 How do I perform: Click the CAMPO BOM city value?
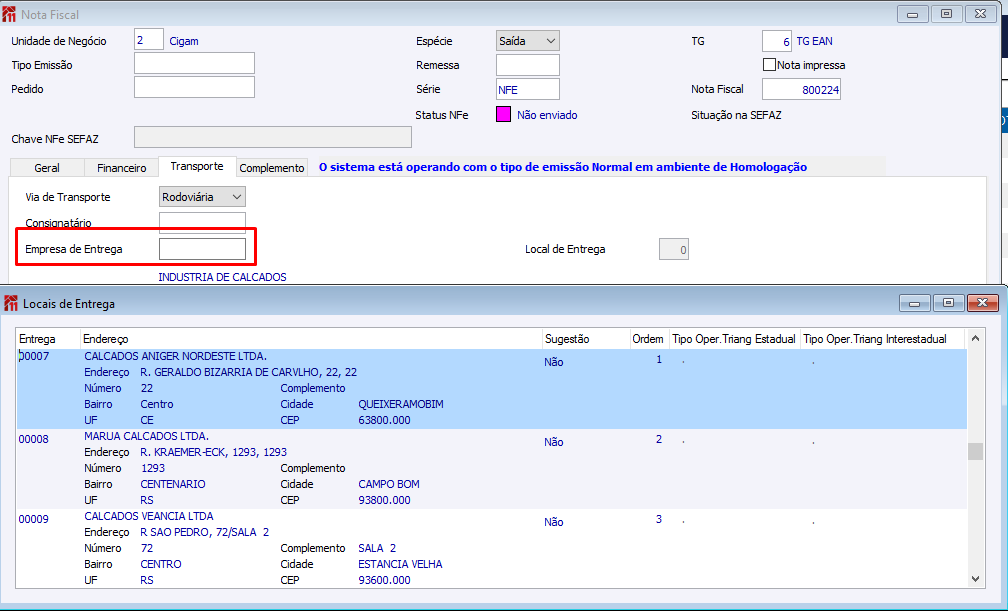[388, 484]
